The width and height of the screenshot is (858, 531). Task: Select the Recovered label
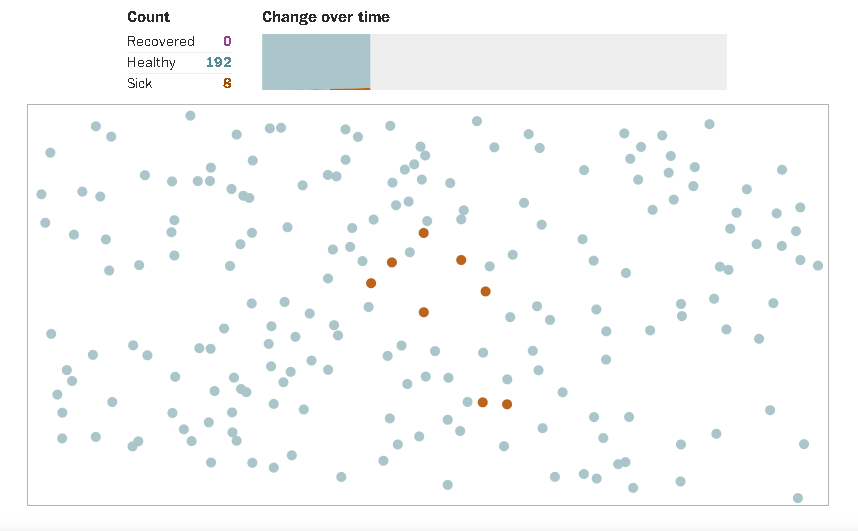pyautogui.click(x=160, y=41)
